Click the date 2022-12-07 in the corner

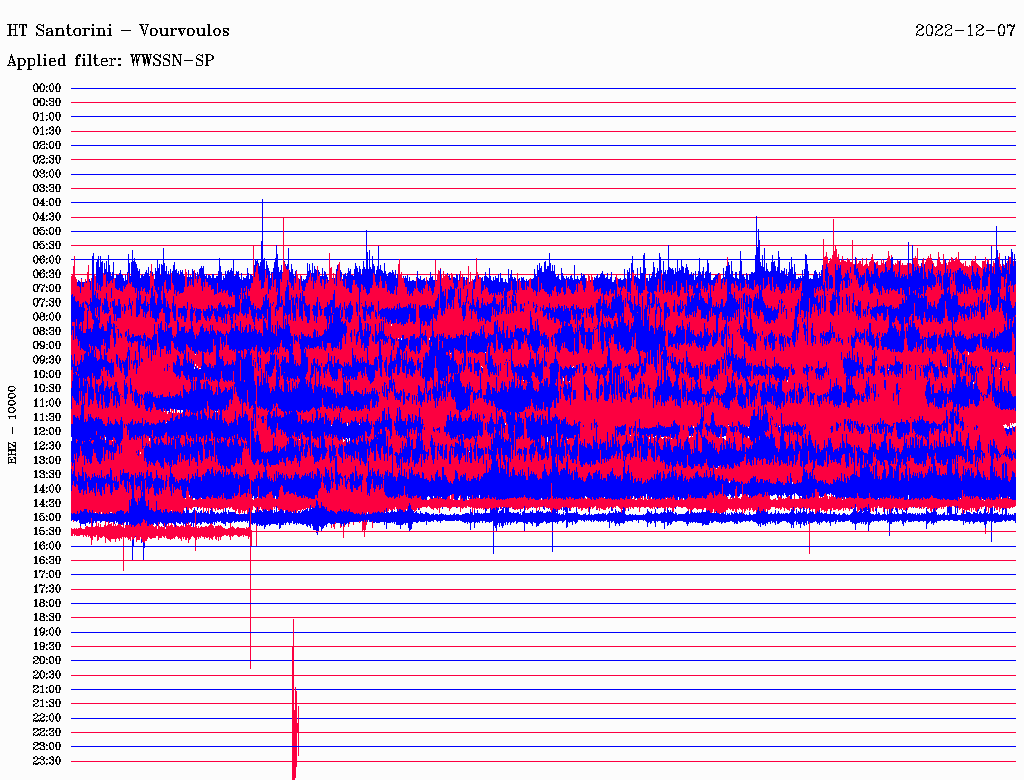[x=965, y=30]
